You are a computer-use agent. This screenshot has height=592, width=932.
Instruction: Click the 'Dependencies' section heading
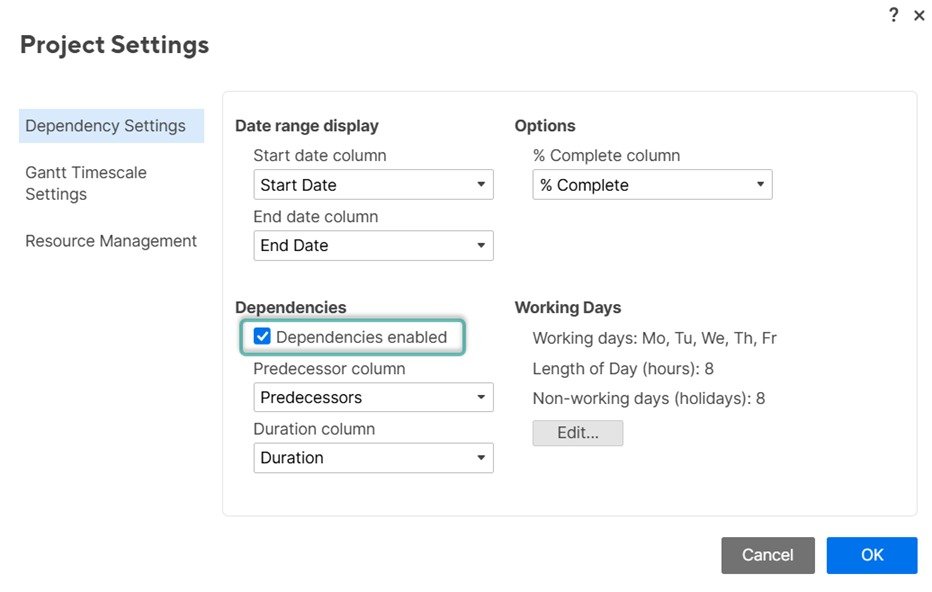(x=291, y=307)
